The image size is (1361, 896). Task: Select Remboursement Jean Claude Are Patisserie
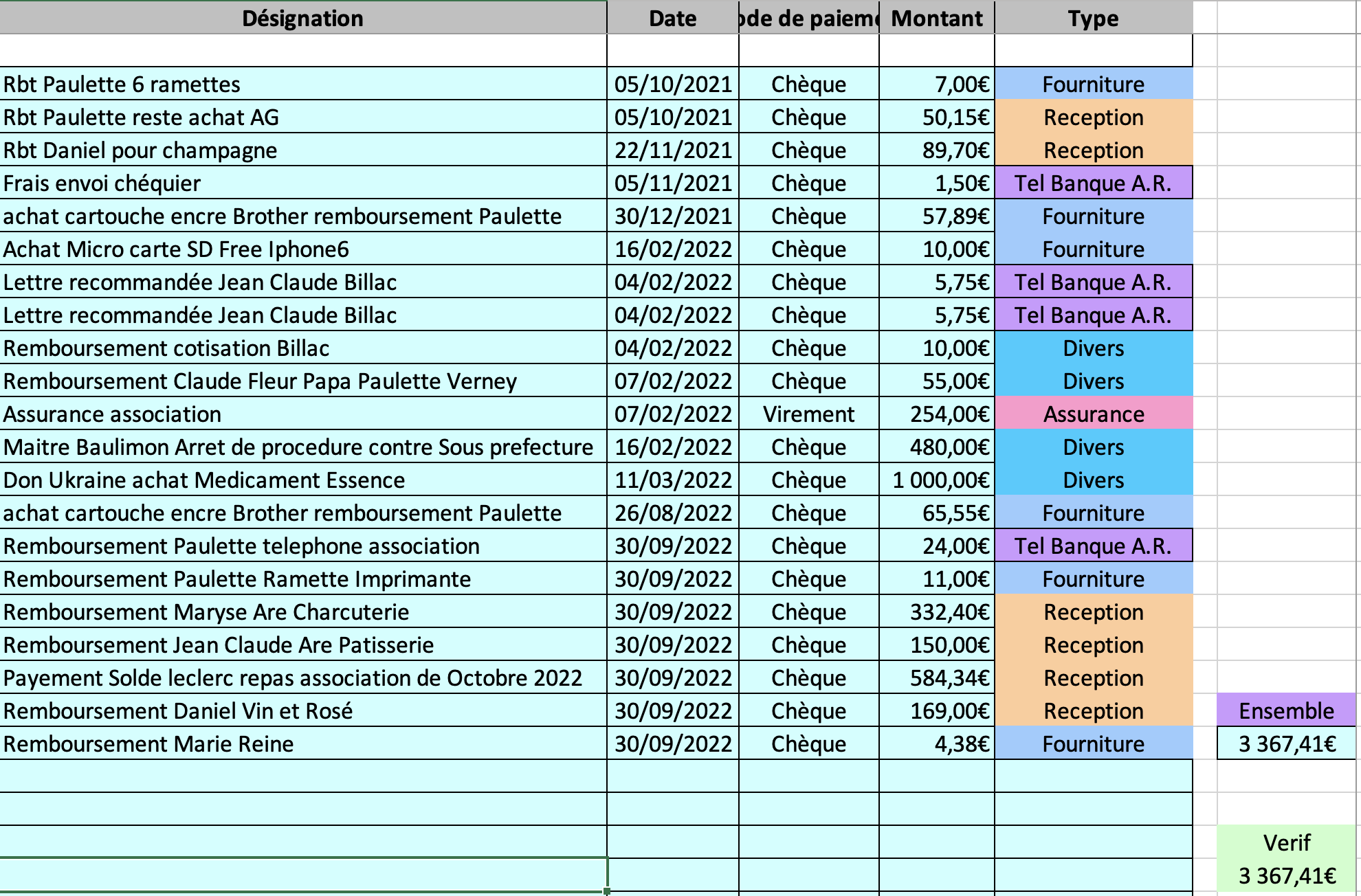pyautogui.click(x=302, y=645)
